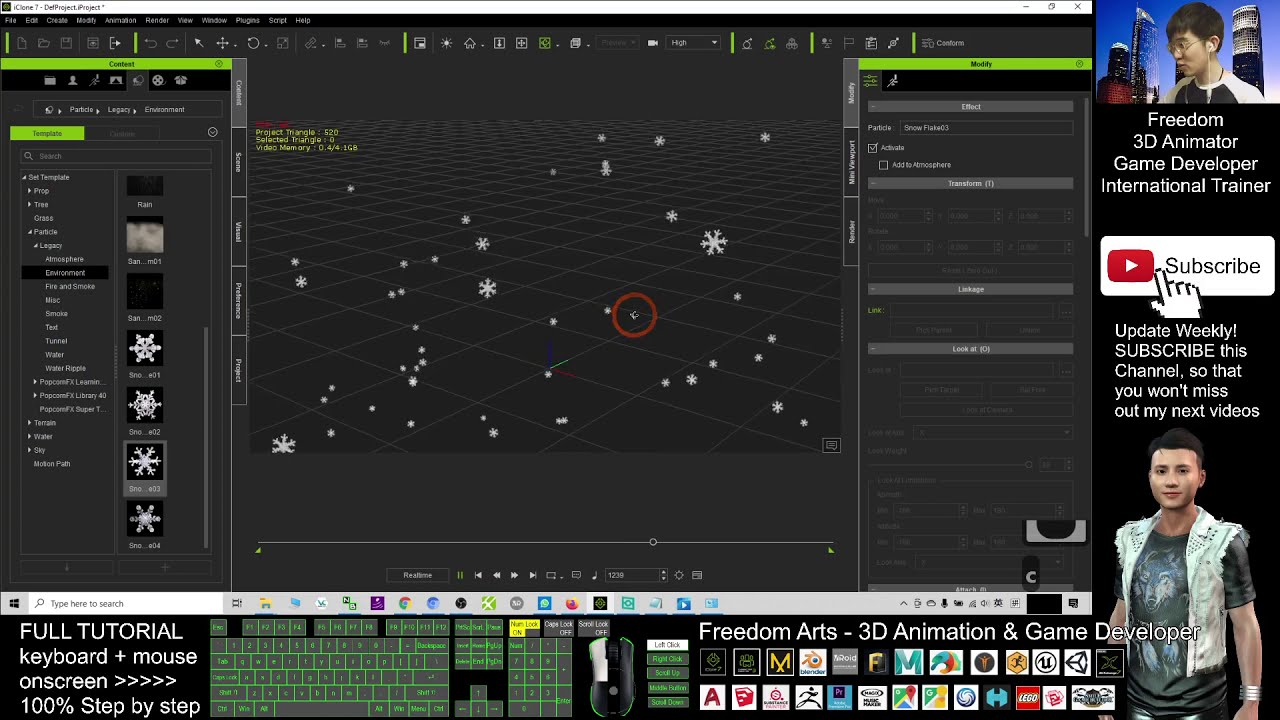This screenshot has width=1280, height=720.
Task: Select the Atmosphere category
Action: (64, 260)
